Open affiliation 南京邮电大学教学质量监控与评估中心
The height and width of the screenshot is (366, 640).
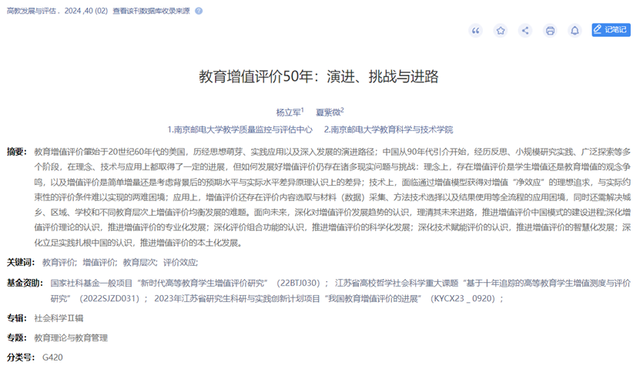point(240,130)
